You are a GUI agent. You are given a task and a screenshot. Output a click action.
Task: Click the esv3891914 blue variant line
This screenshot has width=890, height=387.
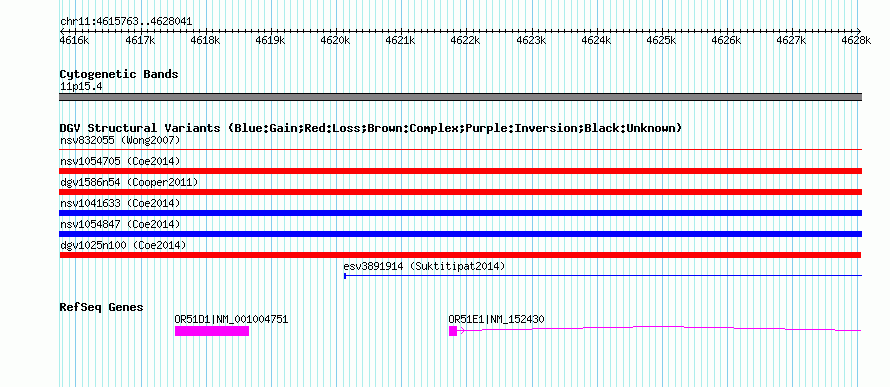tap(603, 276)
